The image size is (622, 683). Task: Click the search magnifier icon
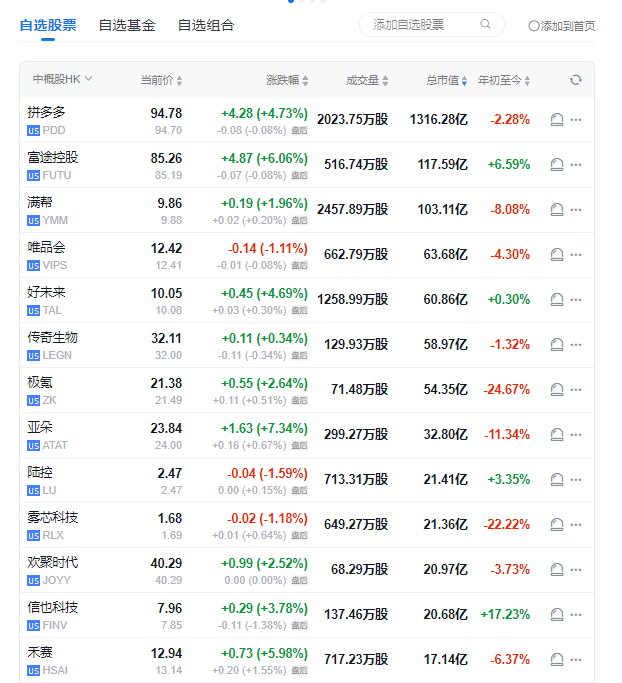(x=485, y=24)
